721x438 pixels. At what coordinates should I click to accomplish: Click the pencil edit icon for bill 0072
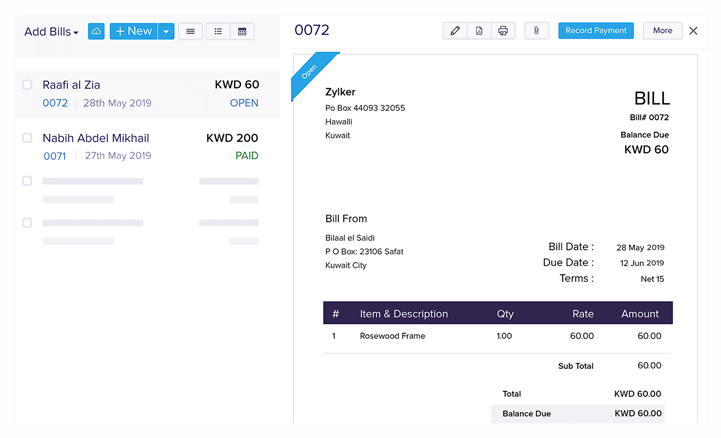coord(455,31)
